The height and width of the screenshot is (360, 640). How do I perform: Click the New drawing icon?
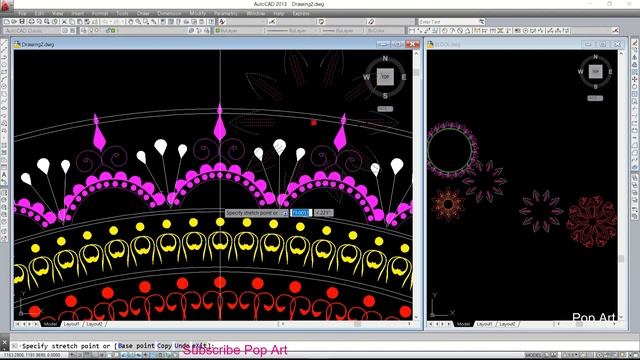pyautogui.click(x=7, y=22)
